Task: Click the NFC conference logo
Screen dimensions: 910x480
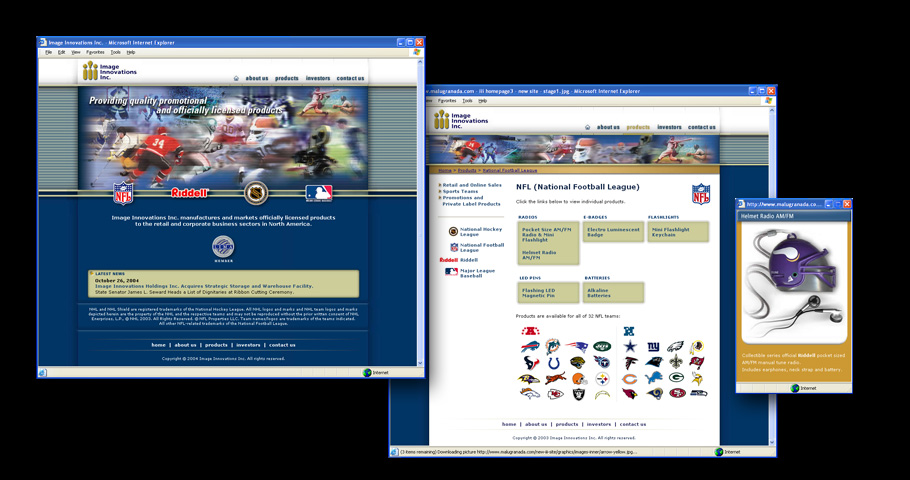Action: click(x=629, y=331)
